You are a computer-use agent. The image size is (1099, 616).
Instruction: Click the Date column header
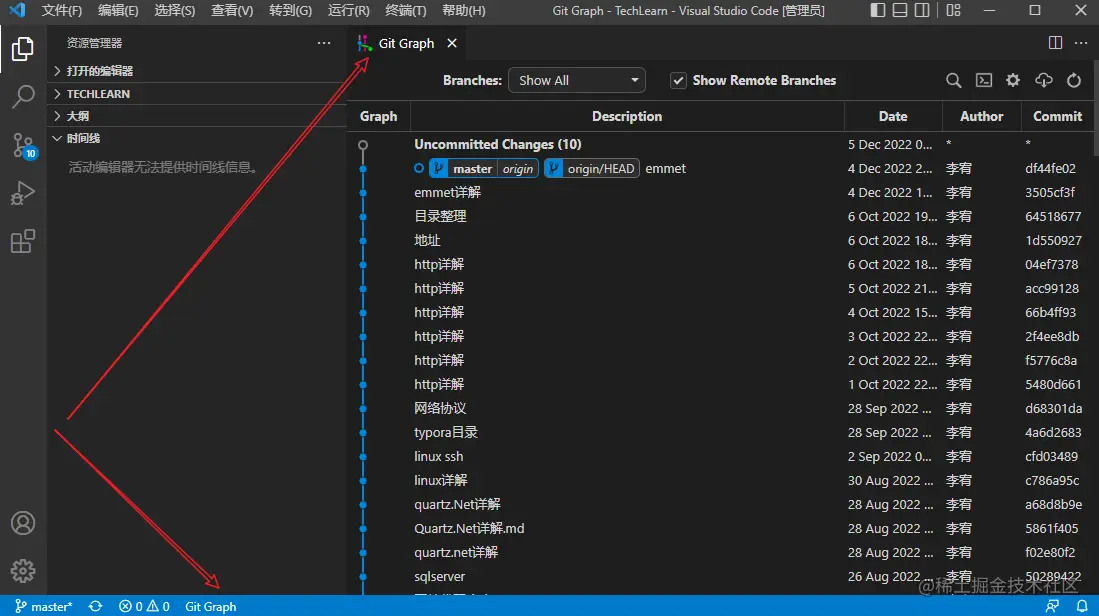tap(893, 116)
